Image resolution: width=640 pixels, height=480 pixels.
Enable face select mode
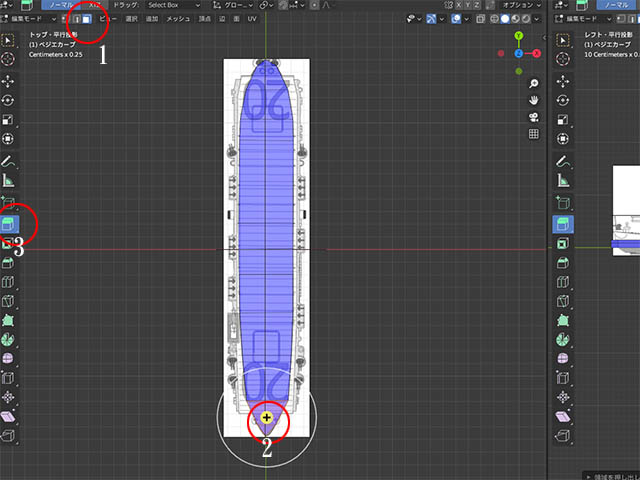(87, 19)
